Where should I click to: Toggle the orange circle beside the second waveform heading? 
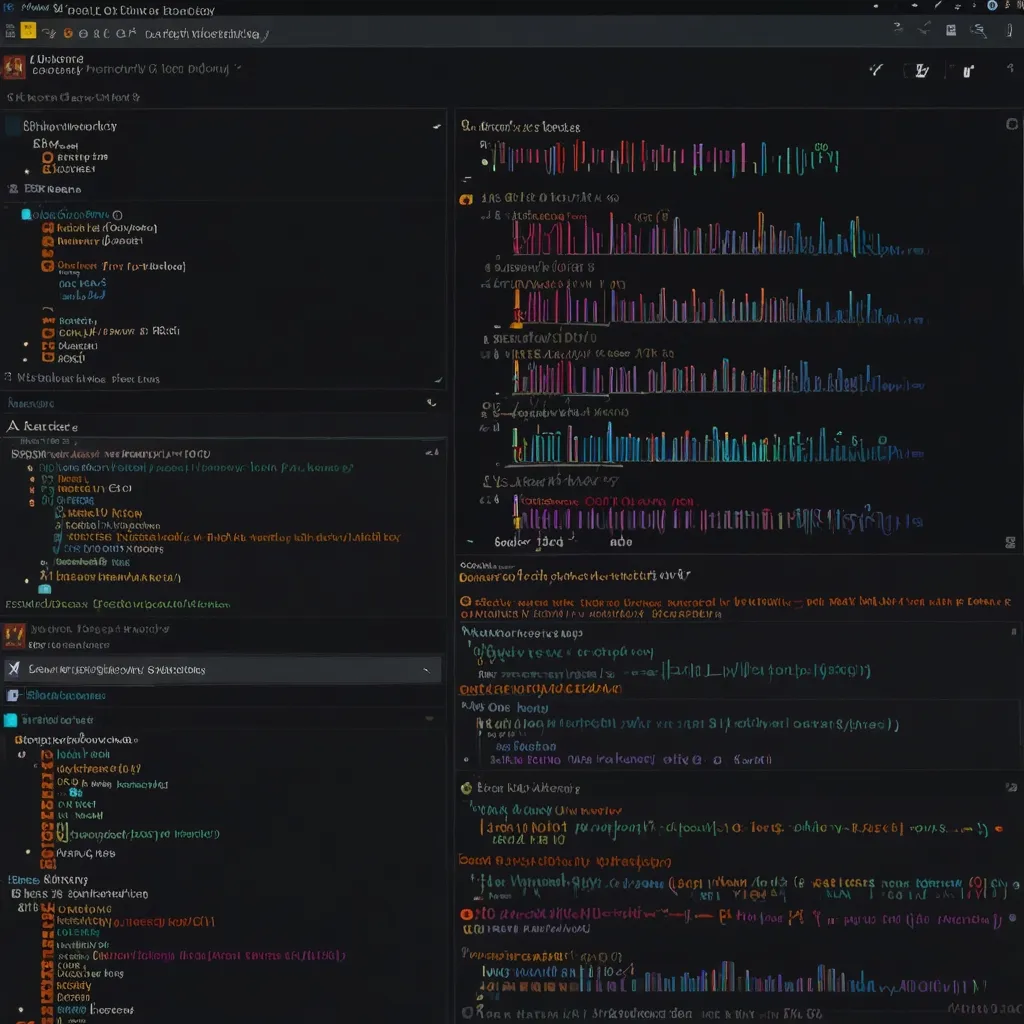click(465, 199)
